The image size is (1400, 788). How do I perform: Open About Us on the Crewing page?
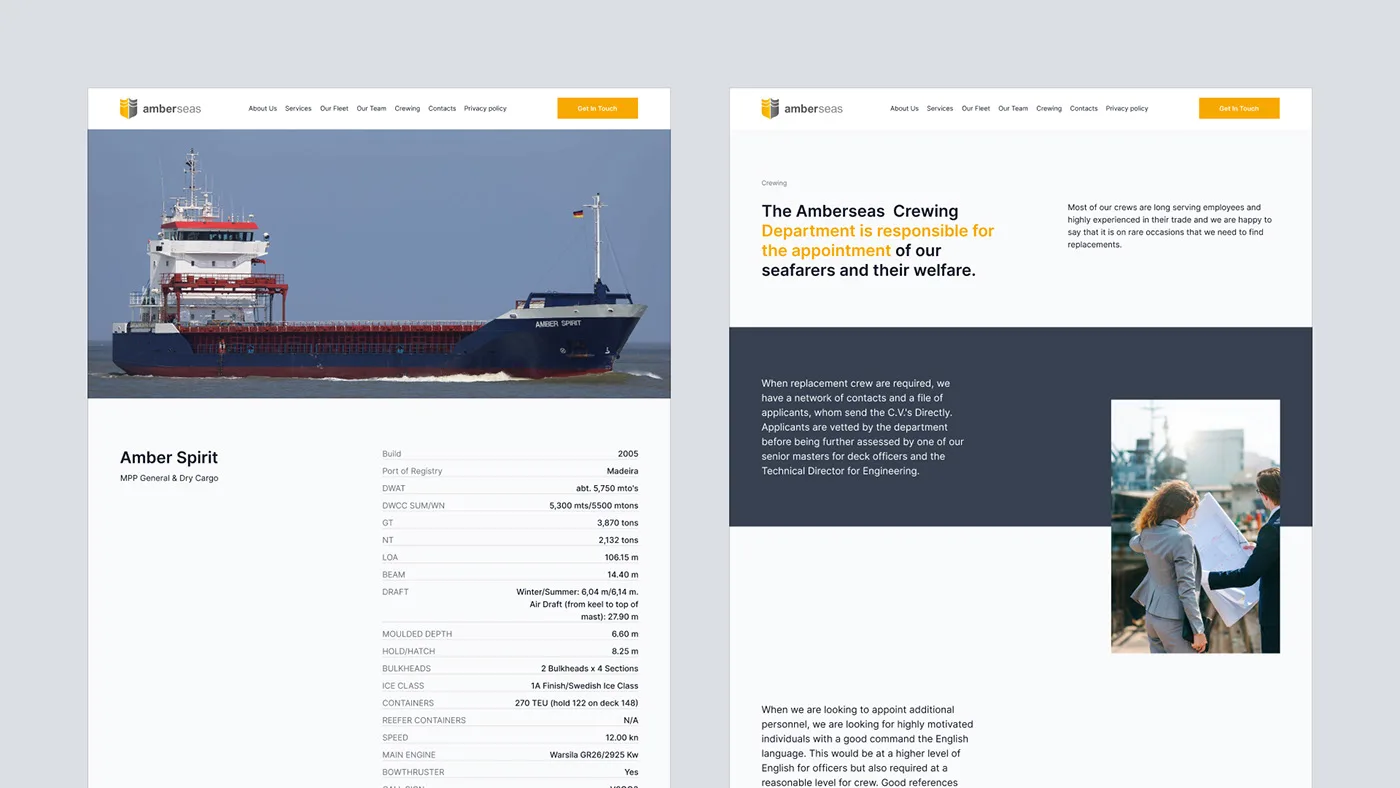point(904,108)
